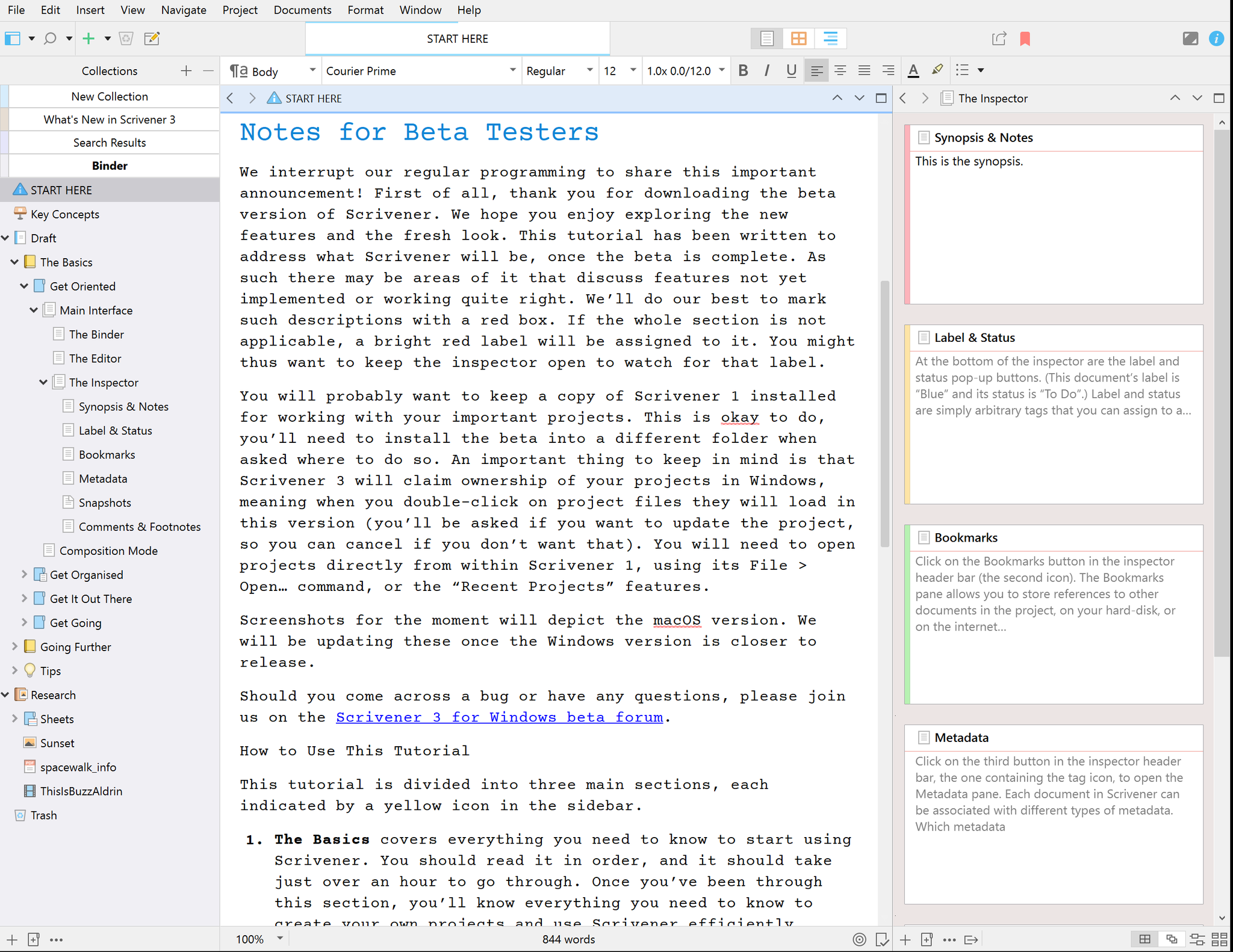1233x952 pixels.
Task: Enter Composition Mode from toolbar icon
Action: tap(1190, 39)
